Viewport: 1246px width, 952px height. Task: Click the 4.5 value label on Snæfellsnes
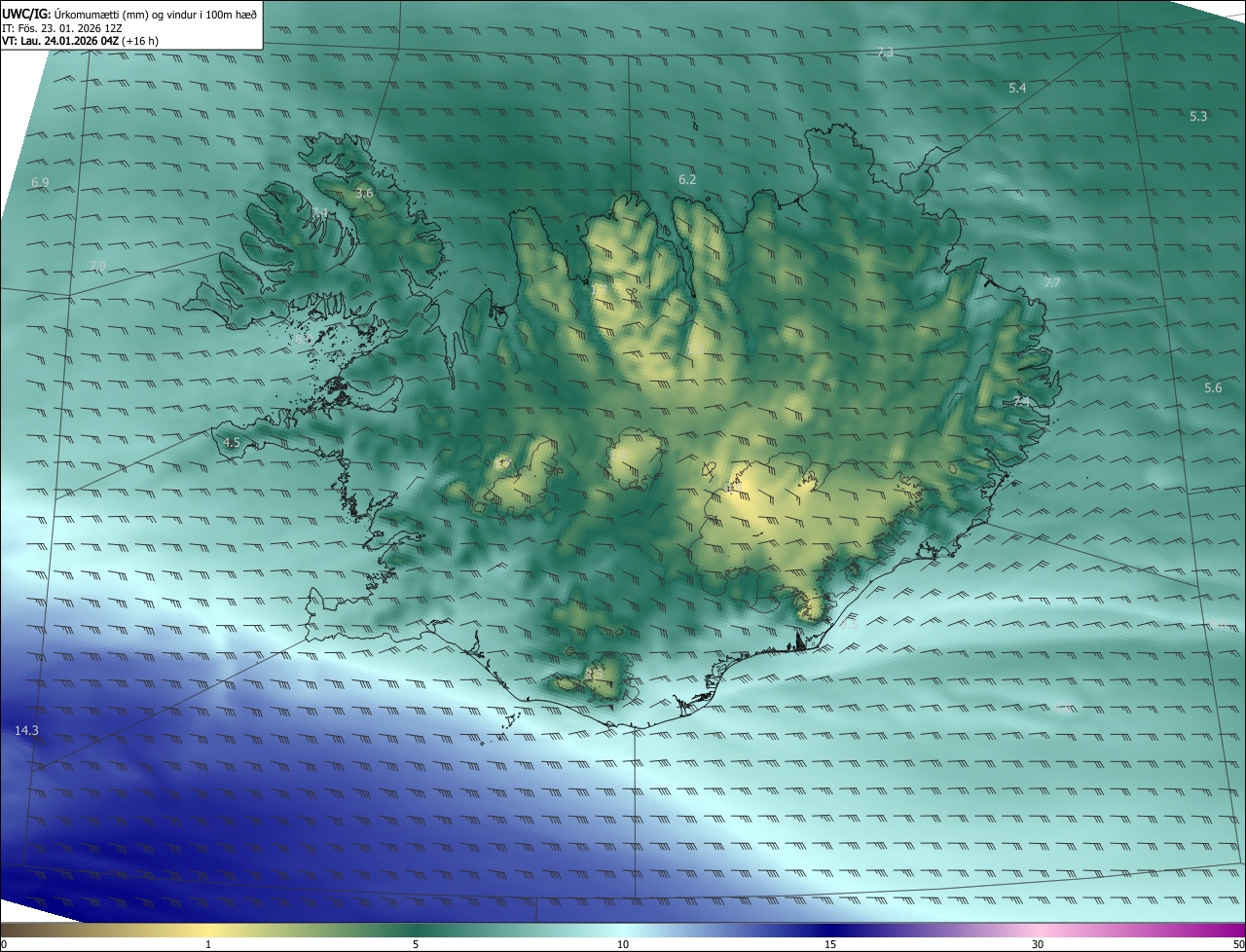232,443
